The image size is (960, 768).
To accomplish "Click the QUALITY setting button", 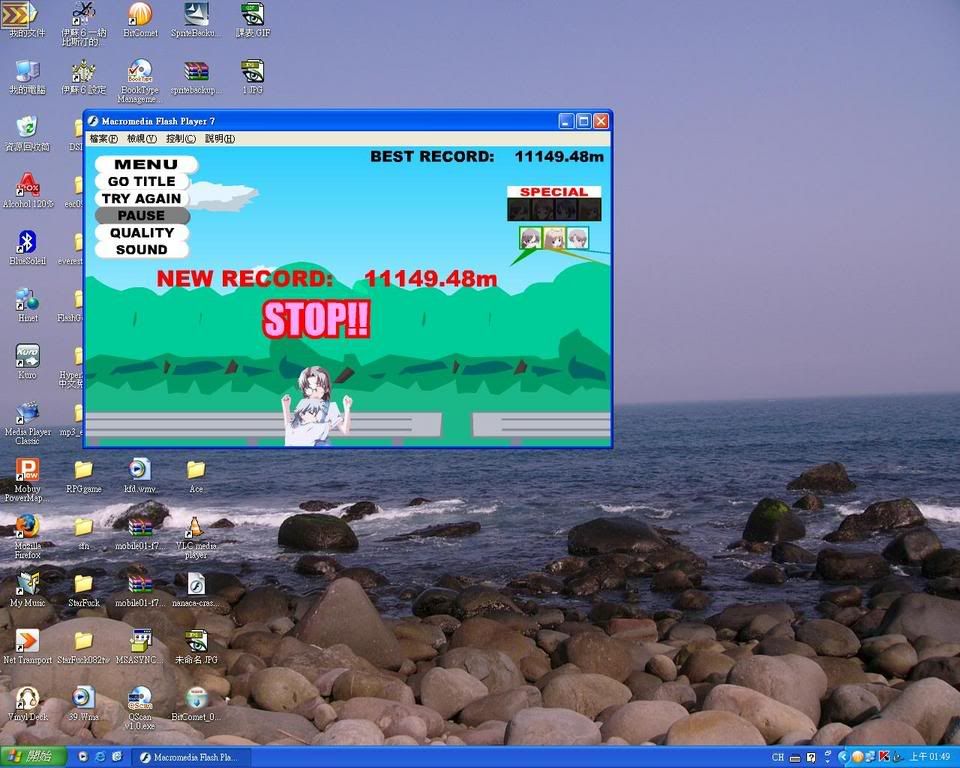I will [x=142, y=233].
